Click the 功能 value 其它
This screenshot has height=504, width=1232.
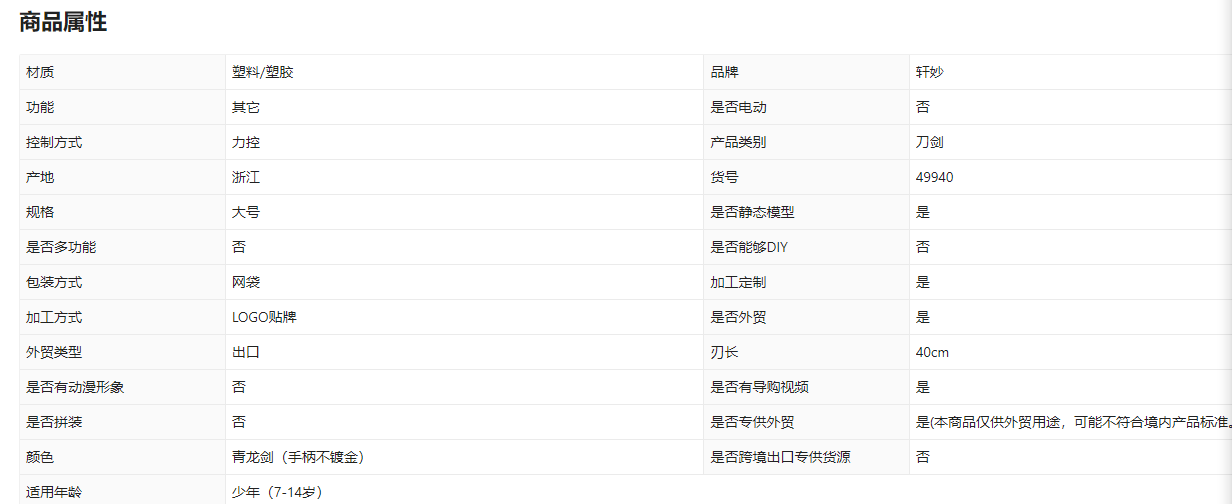[x=246, y=107]
